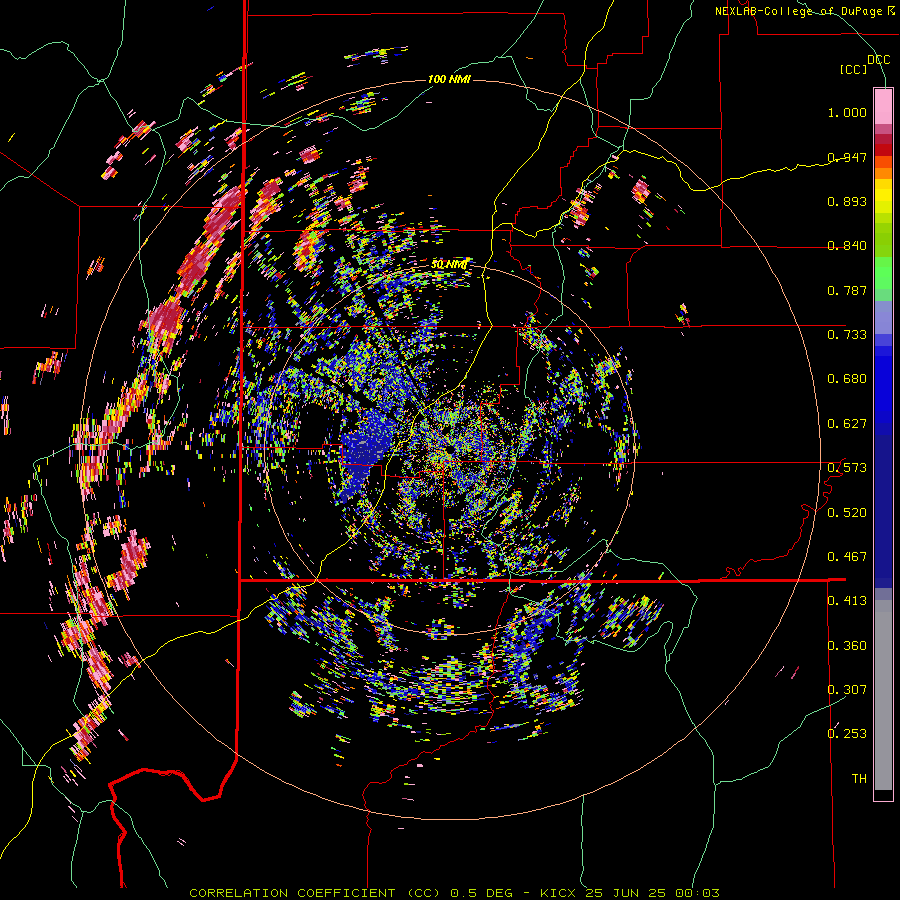Pick the lavender segment of the color bar
The image size is (900, 900).
pyautogui.click(x=883, y=317)
